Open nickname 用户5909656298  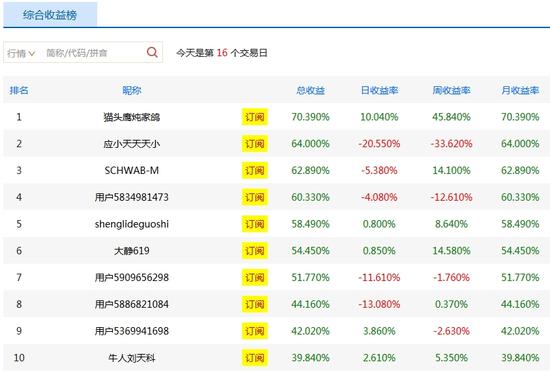[x=132, y=277]
